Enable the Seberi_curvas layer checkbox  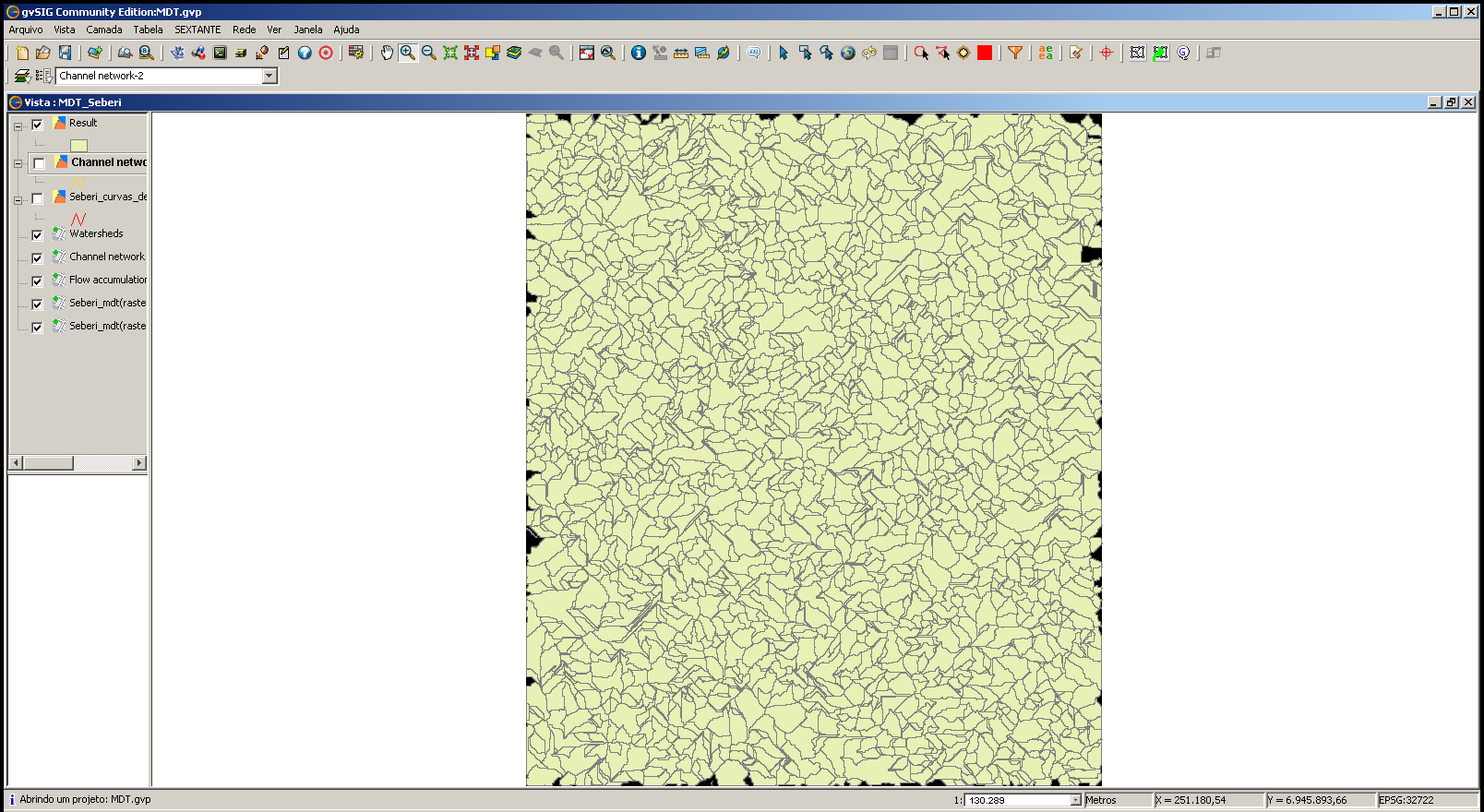pos(37,198)
